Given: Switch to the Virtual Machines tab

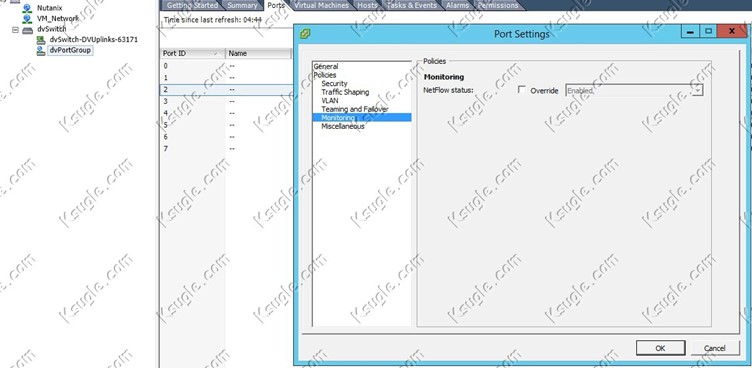Looking at the screenshot, I should [x=321, y=5].
